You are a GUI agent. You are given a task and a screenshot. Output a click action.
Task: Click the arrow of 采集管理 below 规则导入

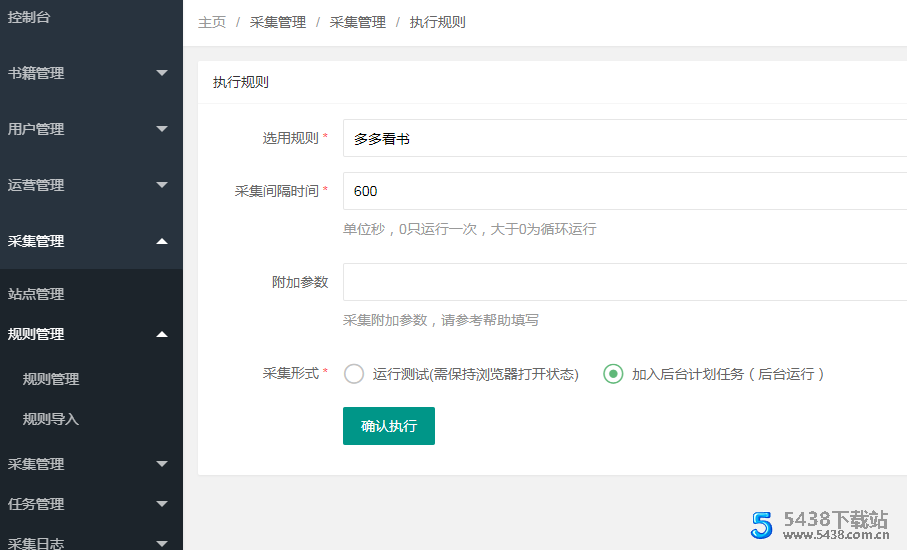[162, 464]
